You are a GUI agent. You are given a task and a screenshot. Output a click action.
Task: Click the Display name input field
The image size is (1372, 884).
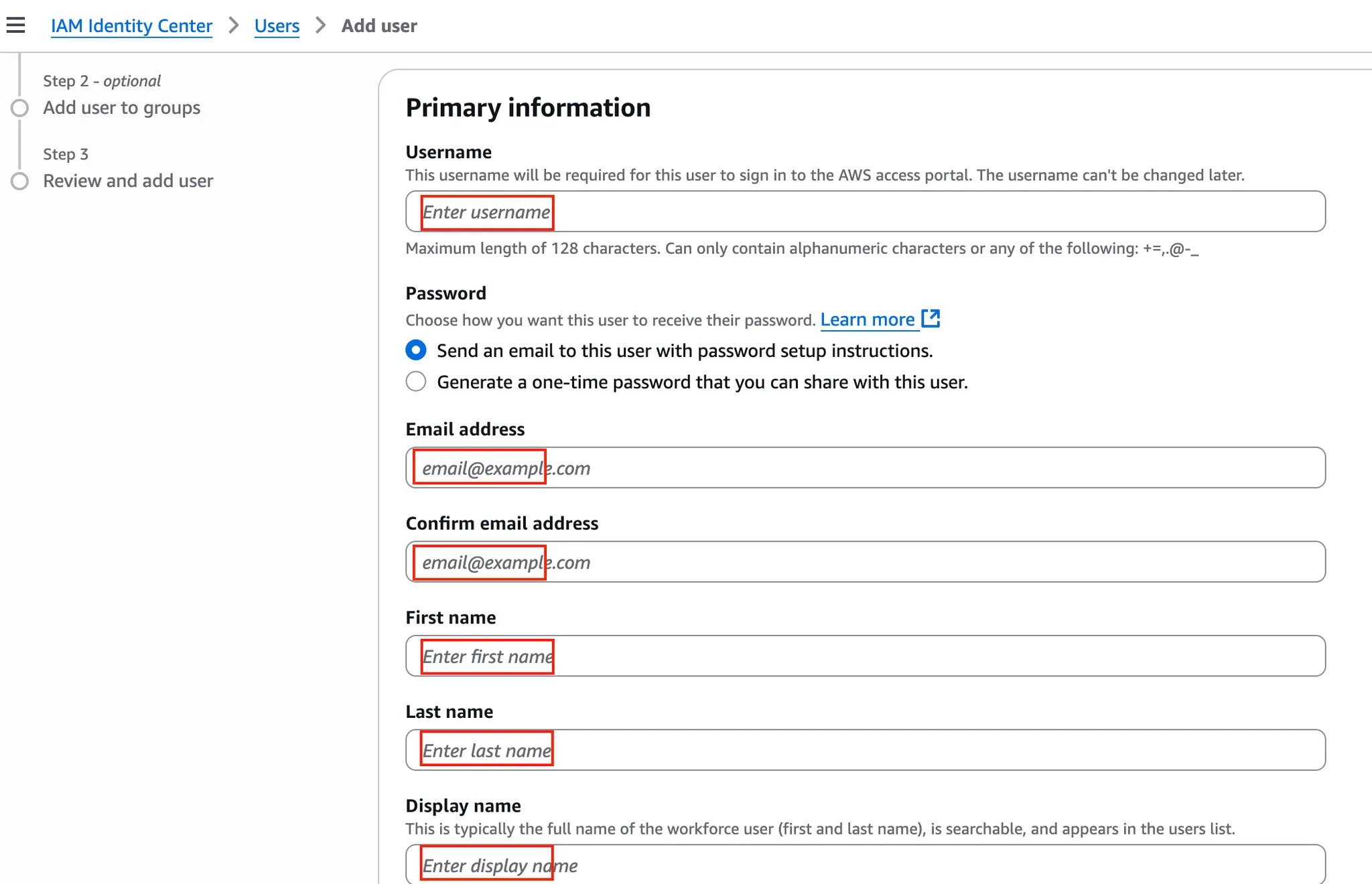866,865
